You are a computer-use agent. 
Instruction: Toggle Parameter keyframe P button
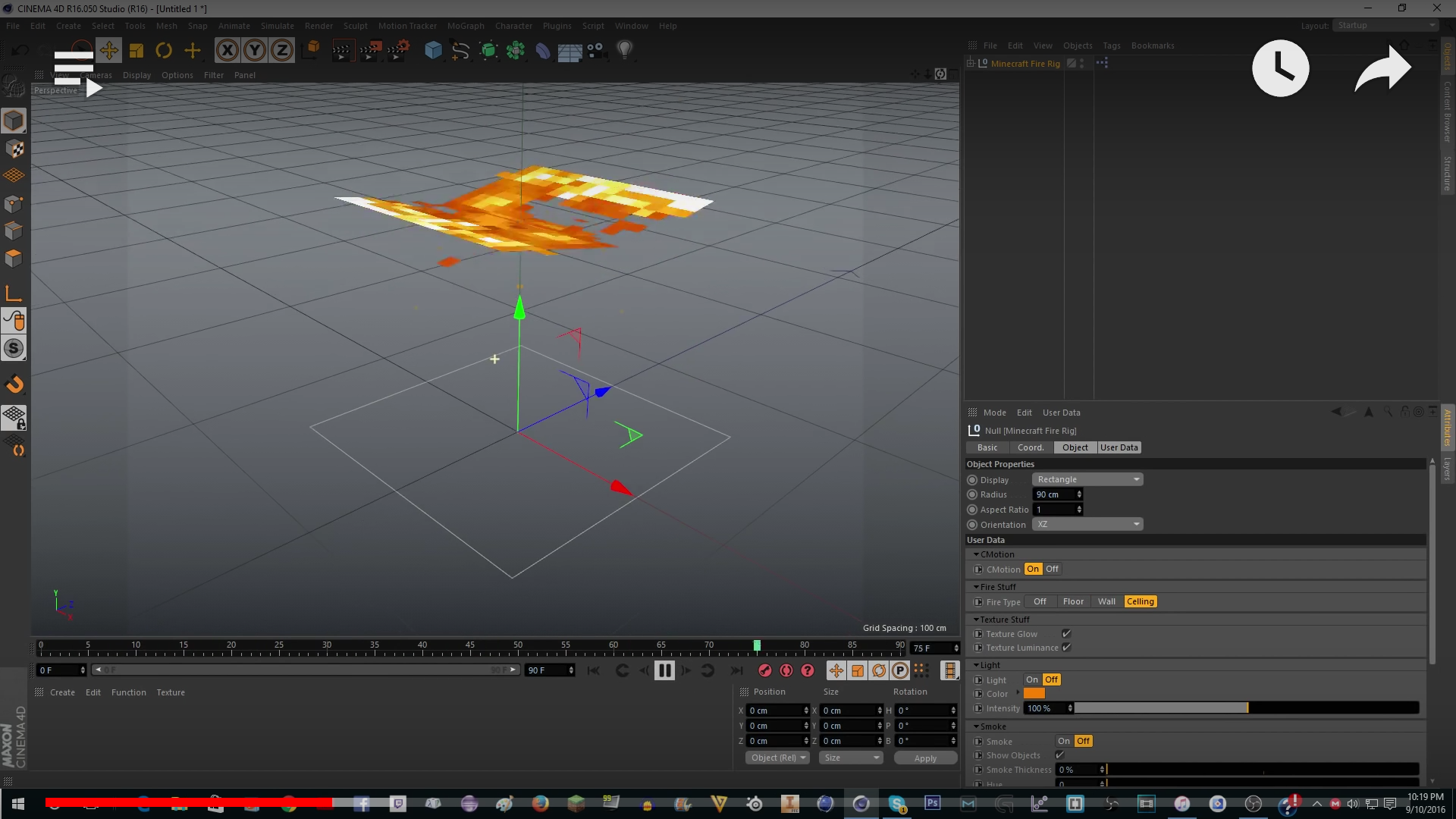(900, 670)
